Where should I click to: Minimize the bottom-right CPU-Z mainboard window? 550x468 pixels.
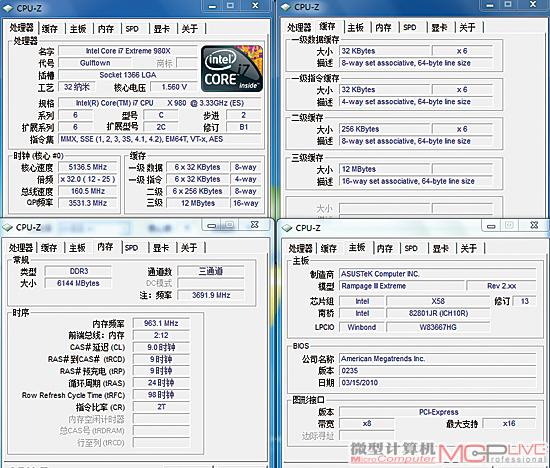pos(491,226)
